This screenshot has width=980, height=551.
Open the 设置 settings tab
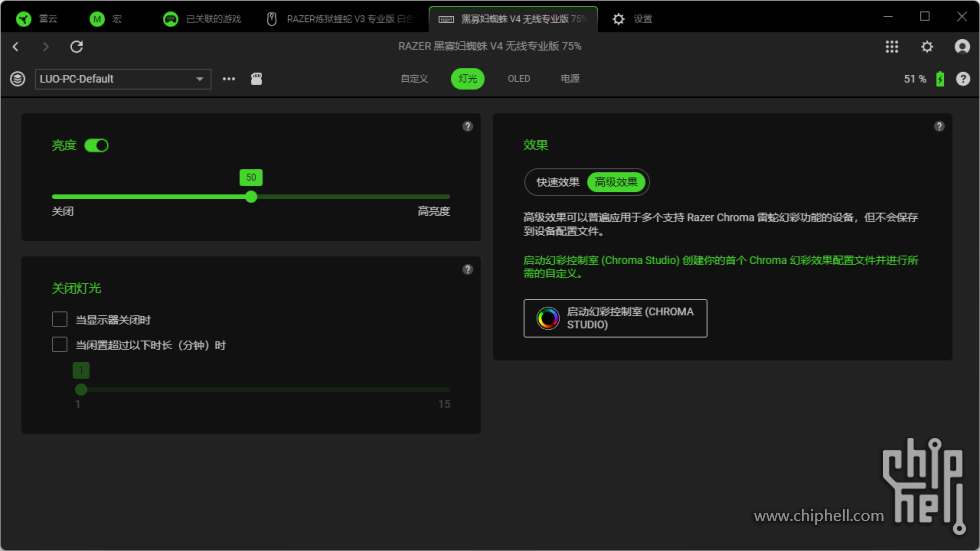click(632, 19)
